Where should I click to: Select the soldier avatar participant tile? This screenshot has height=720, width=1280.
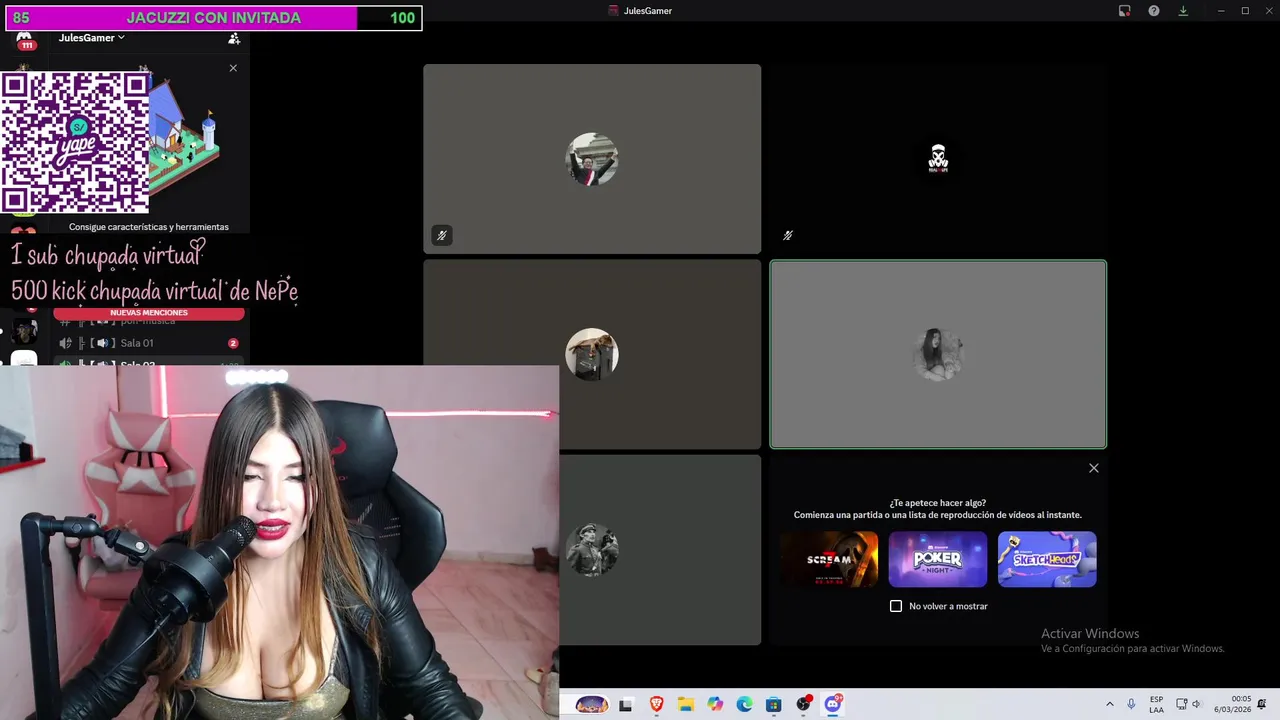click(660, 549)
